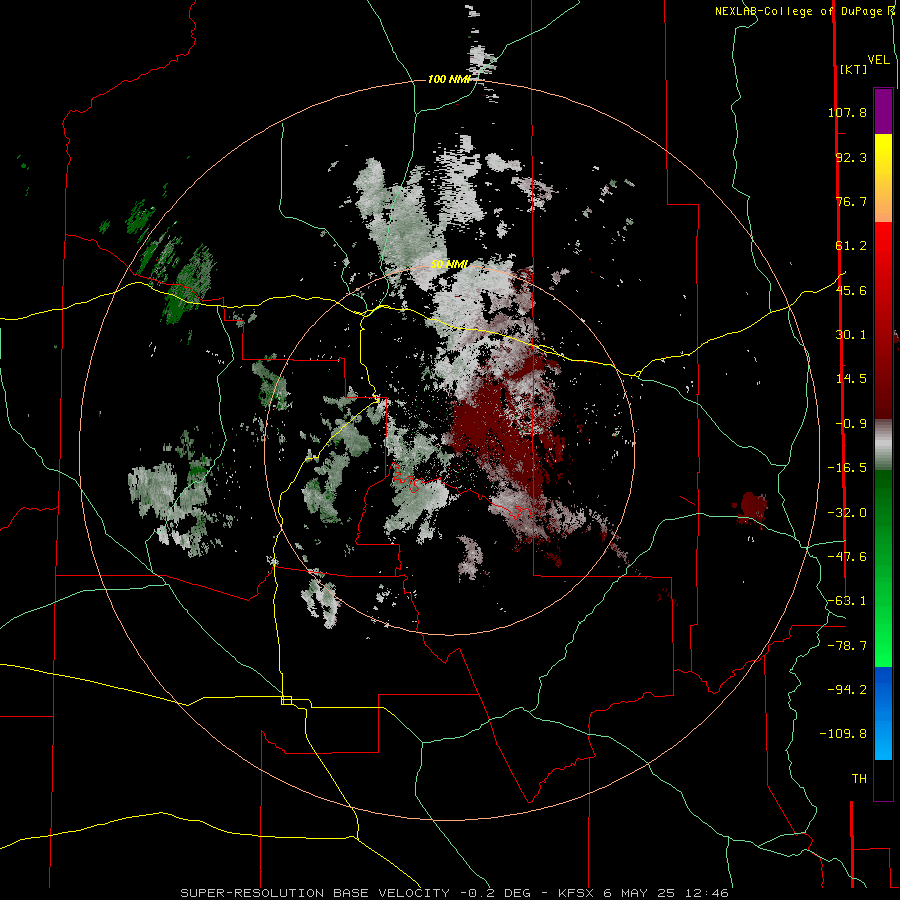Viewport: 900px width, 900px height.
Task: Pick the yellow-orange segment of the color bar
Action: (x=883, y=178)
